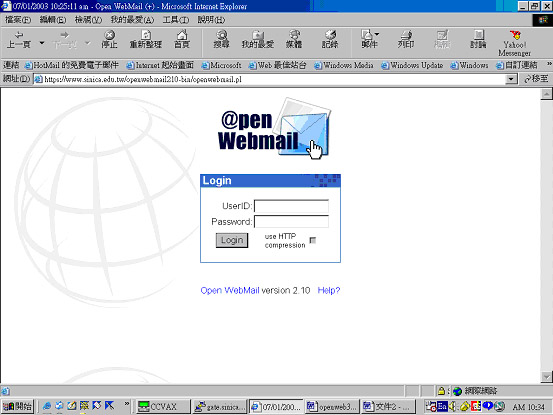Click the Back arrow toolbar button
553x415 pixels.
point(19,39)
